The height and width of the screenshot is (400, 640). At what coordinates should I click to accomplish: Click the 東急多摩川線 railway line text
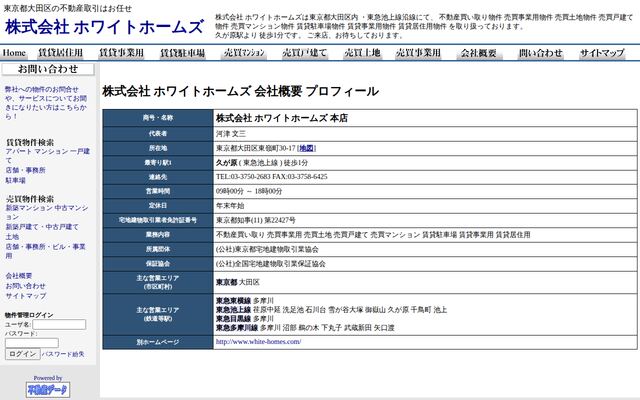coord(237,328)
